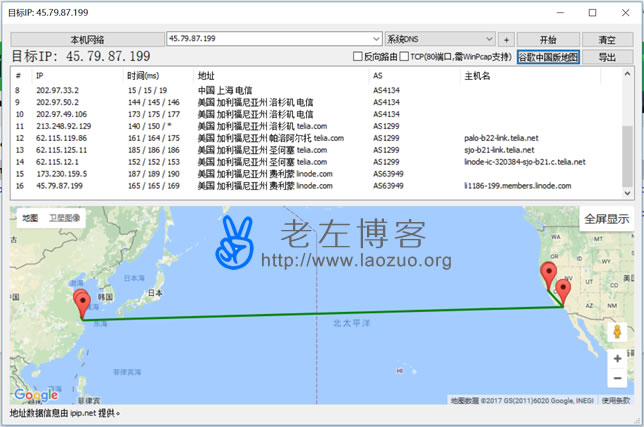The height and width of the screenshot is (427, 644).
Task: Enable the 反向路由 checkbox
Action: click(358, 56)
